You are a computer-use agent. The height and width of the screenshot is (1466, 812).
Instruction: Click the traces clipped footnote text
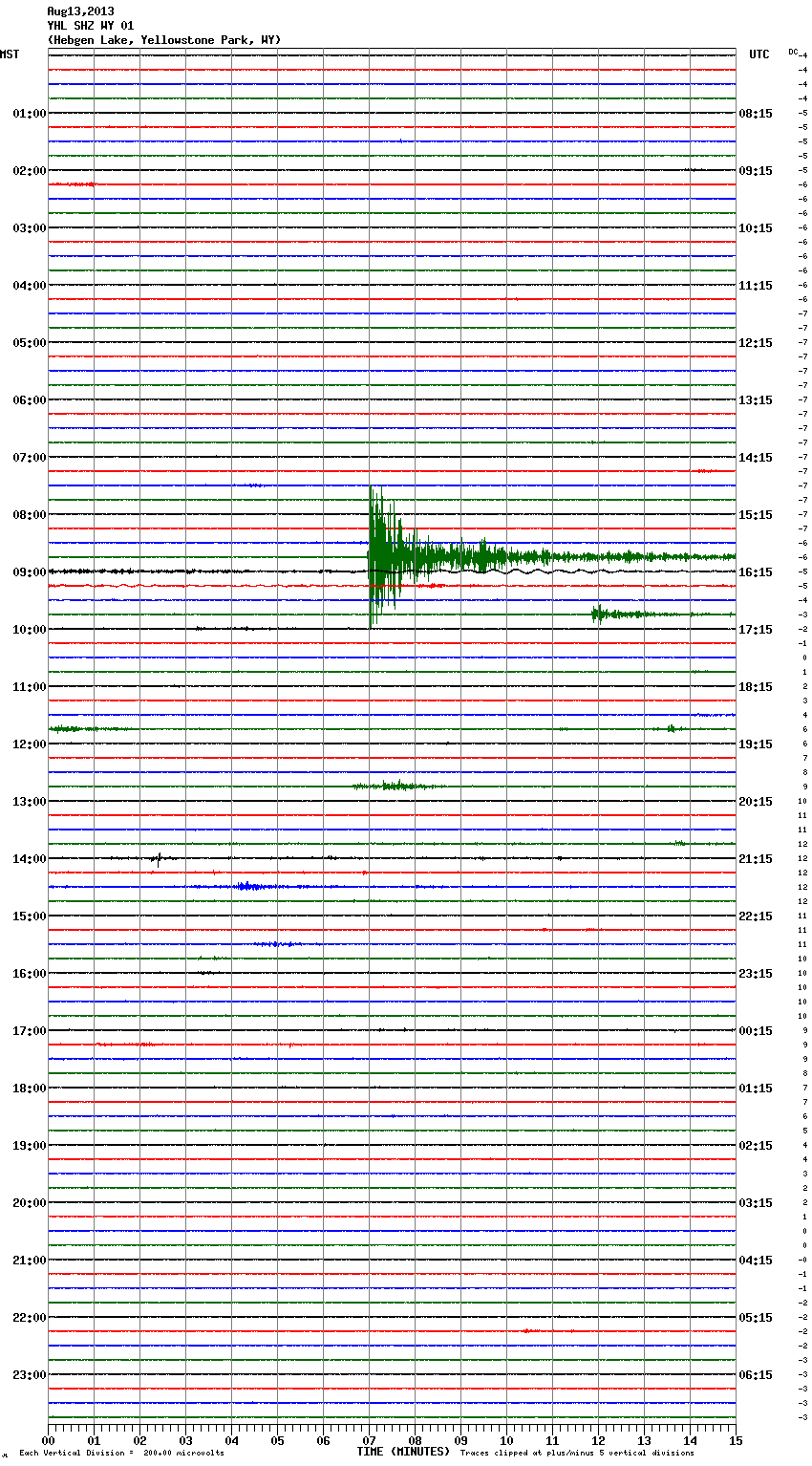tap(577, 1453)
